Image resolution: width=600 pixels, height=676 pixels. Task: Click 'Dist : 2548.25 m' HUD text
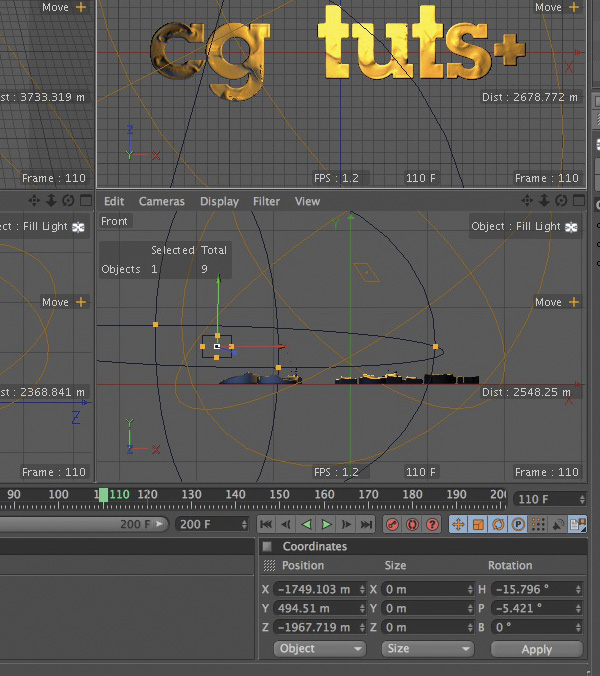pos(526,392)
